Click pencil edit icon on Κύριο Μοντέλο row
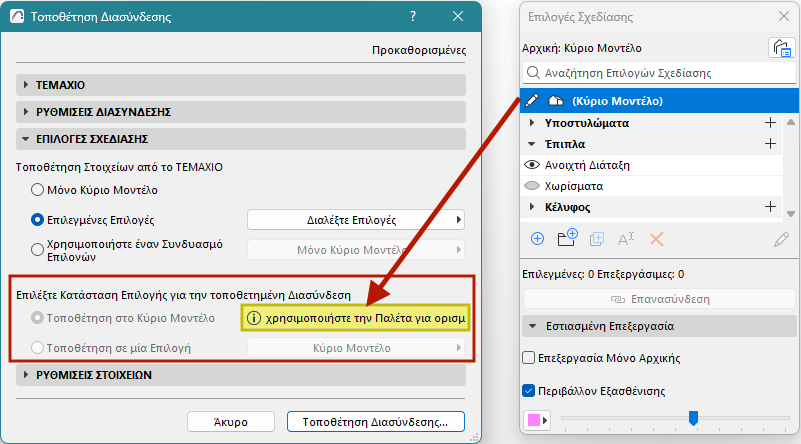Screen dimensions: 801x444 click(x=531, y=101)
